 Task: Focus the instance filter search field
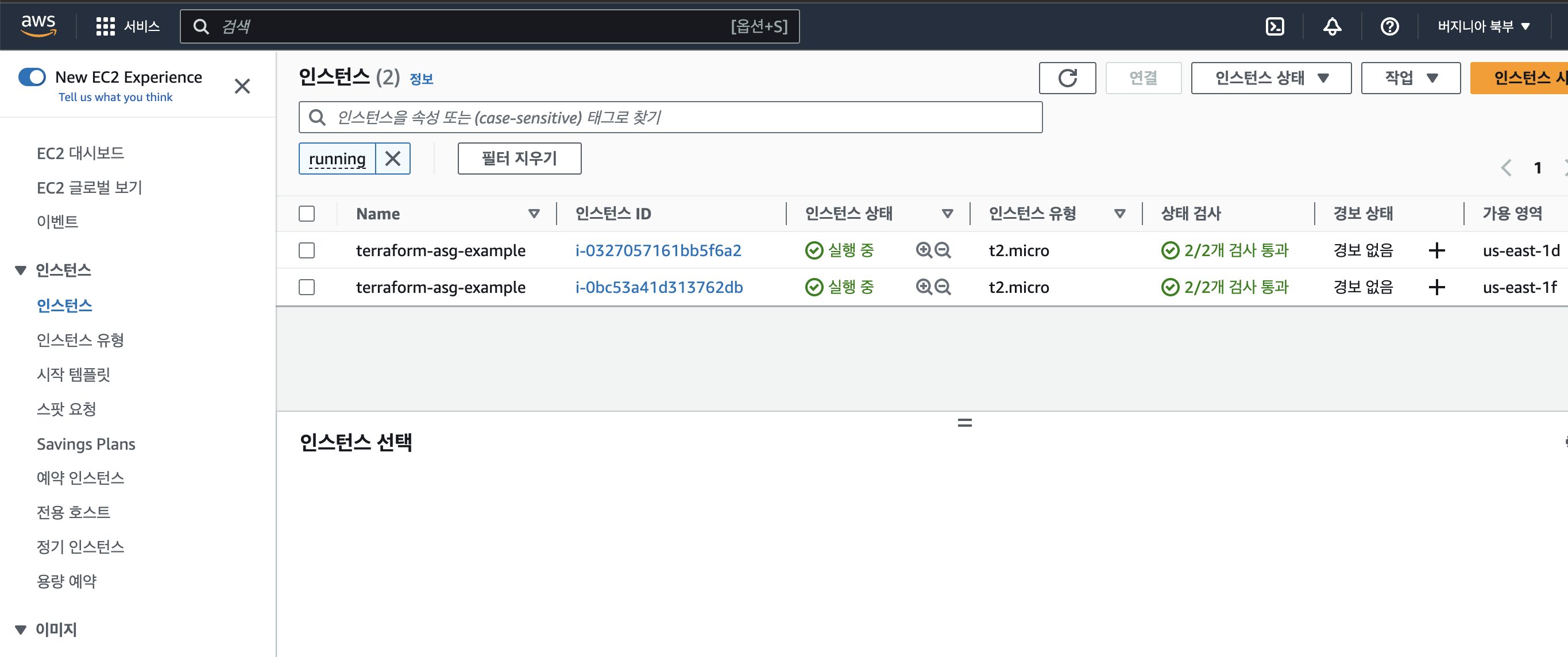tap(670, 117)
